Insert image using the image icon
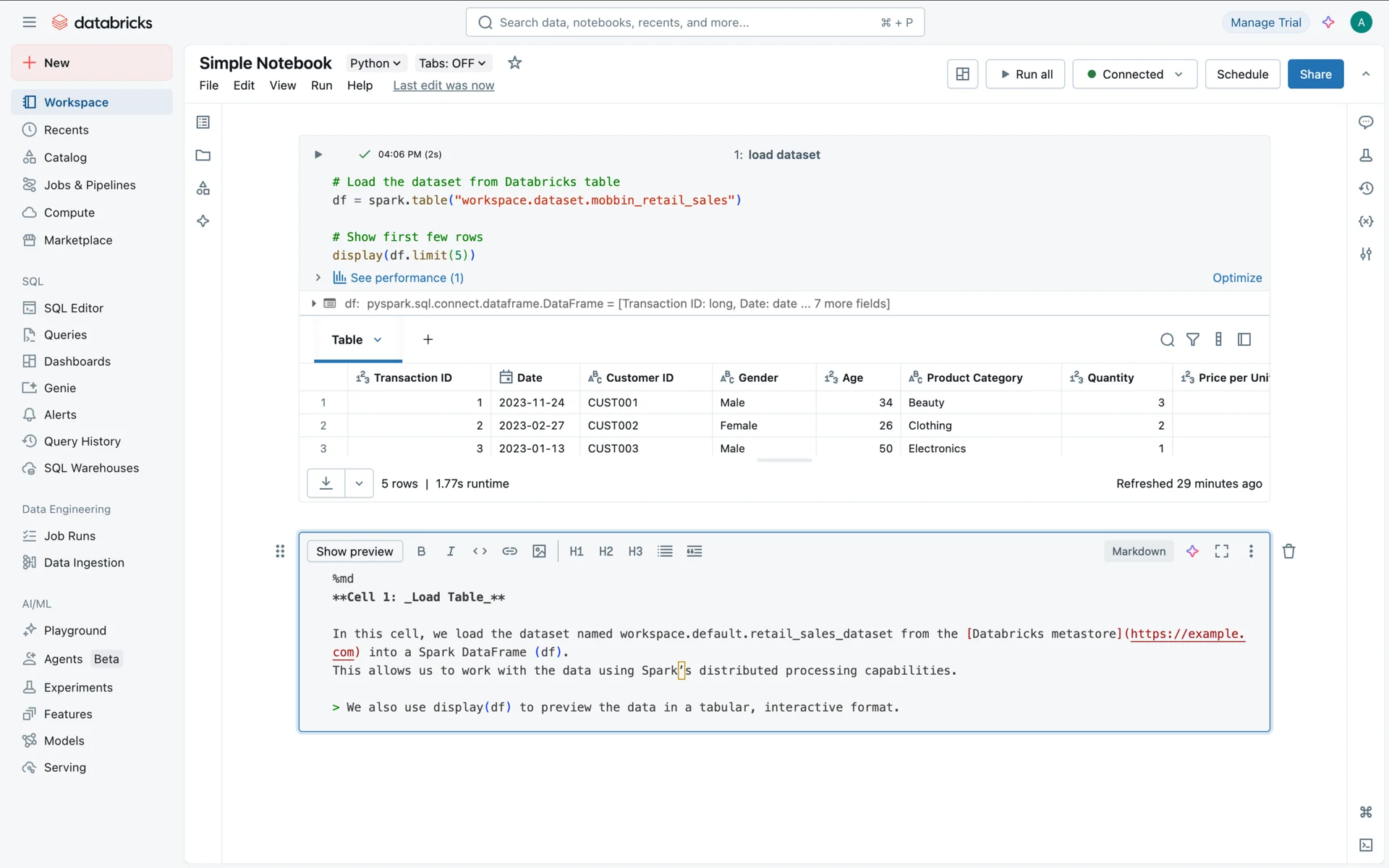 pos(539,551)
